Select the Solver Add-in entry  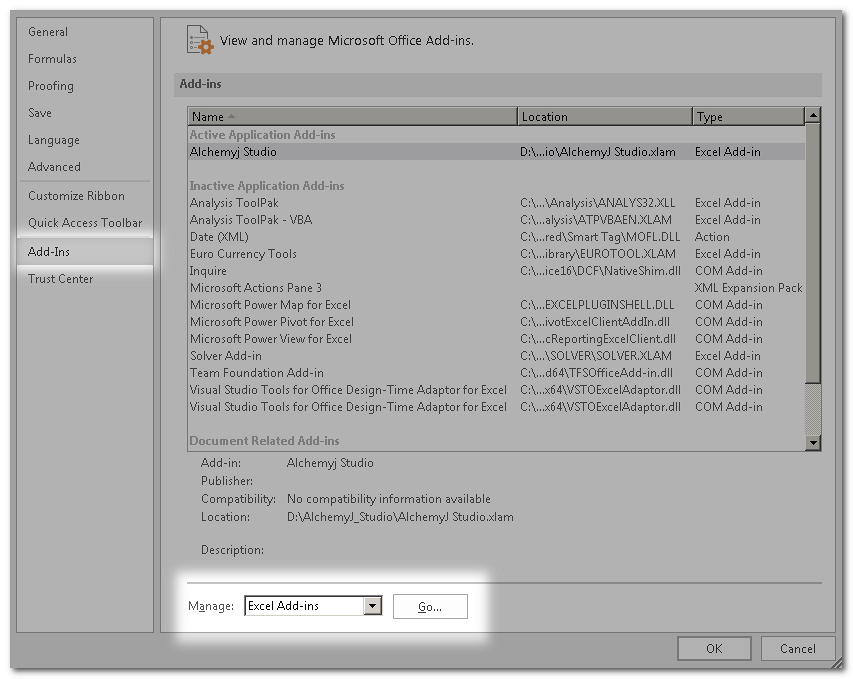[226, 356]
